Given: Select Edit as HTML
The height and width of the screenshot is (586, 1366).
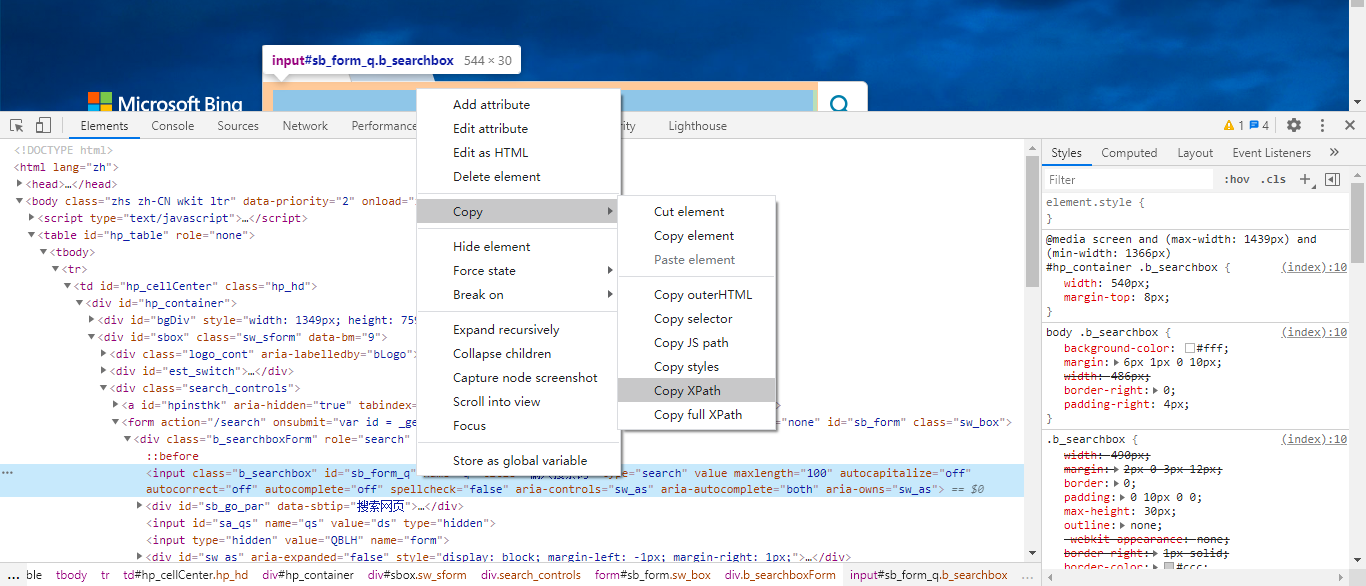Looking at the screenshot, I should (x=519, y=152).
